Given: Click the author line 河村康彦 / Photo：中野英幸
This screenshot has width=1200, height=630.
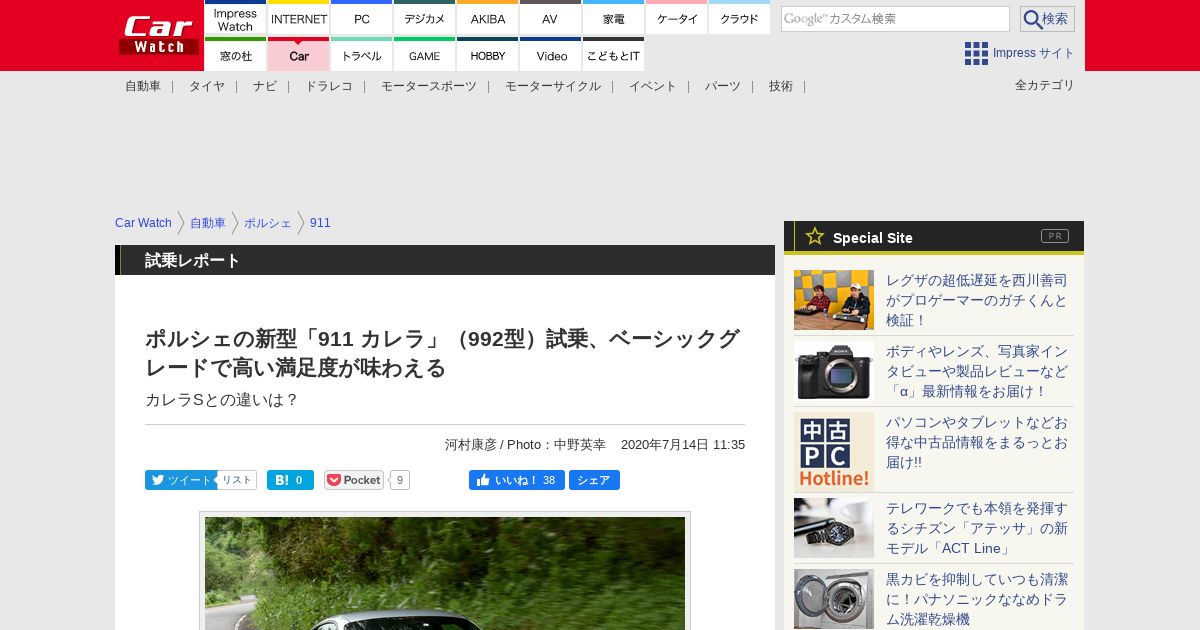Looking at the screenshot, I should click(525, 445).
